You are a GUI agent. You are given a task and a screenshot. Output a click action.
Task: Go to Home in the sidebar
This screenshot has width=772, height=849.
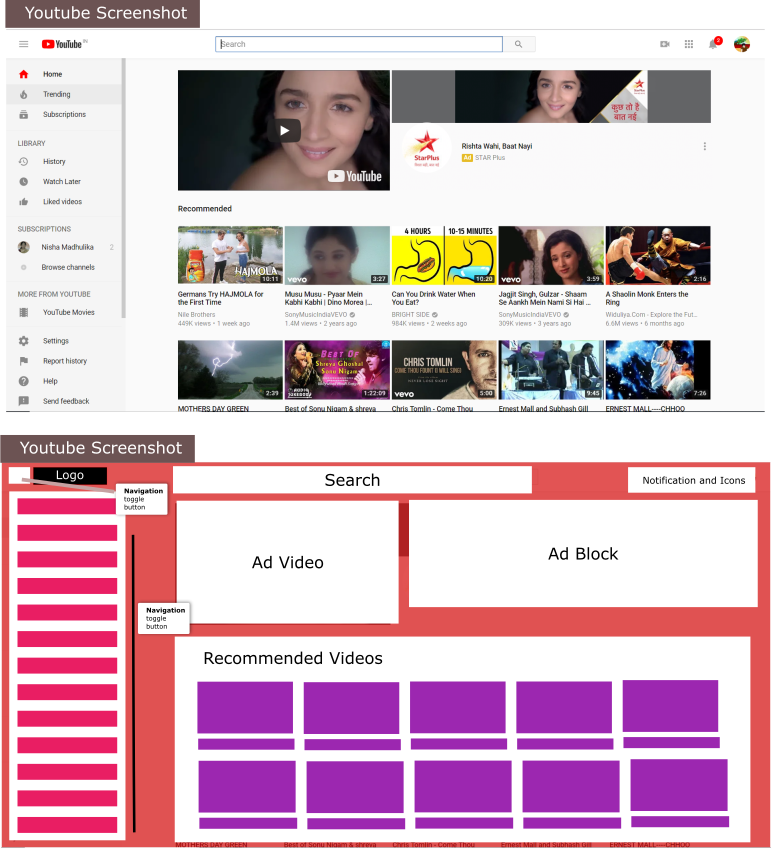(x=66, y=74)
